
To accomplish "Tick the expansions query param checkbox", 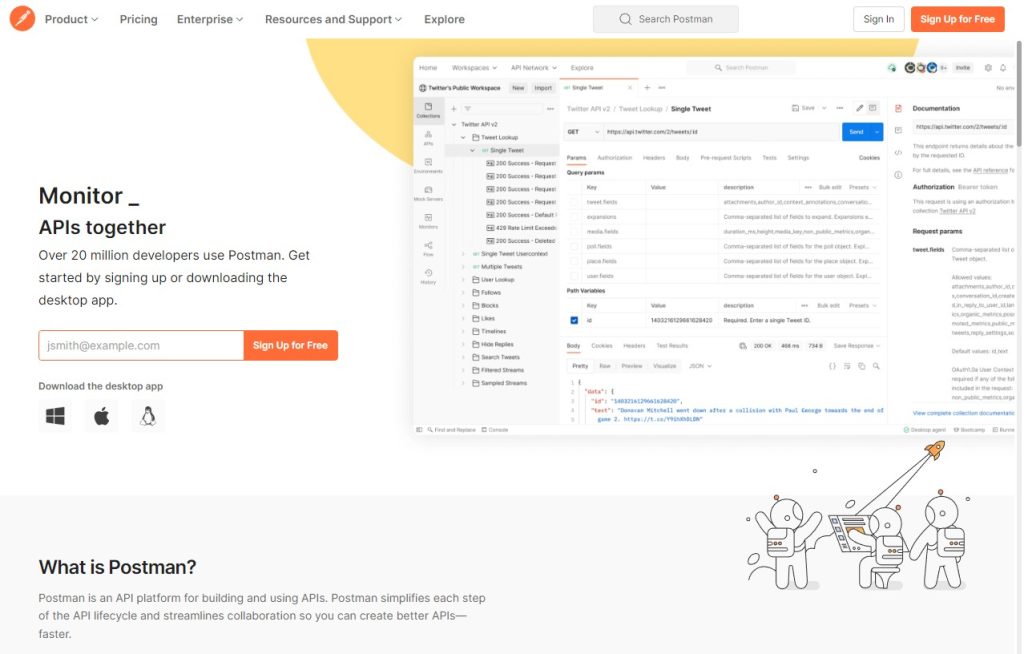I will (574, 217).
